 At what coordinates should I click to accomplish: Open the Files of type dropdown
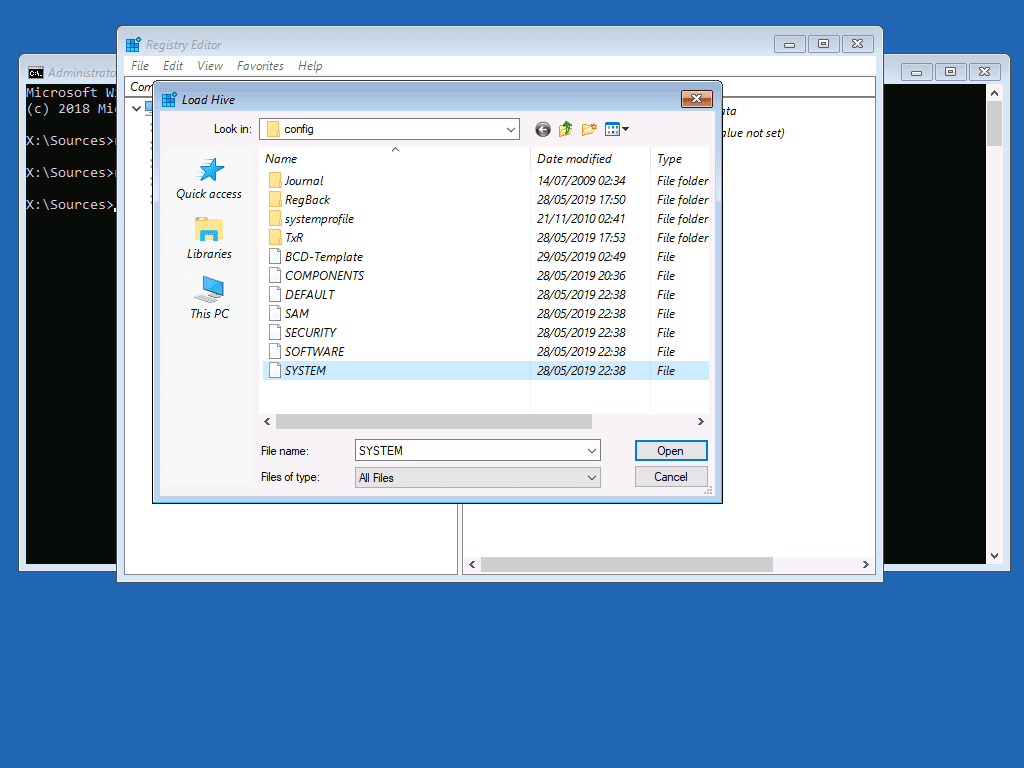592,477
